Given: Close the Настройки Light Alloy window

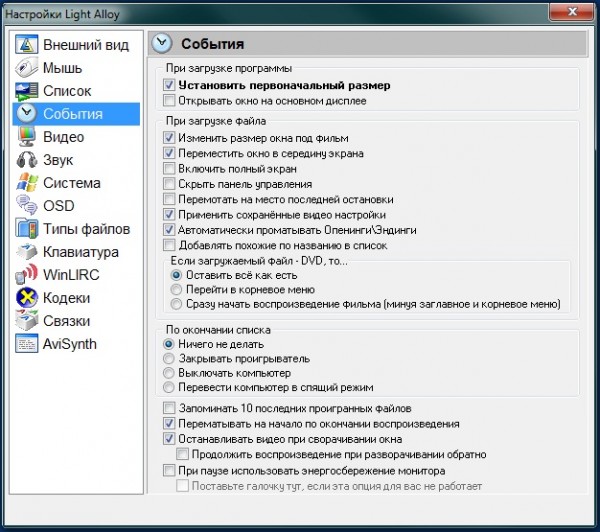Looking at the screenshot, I should point(572,12).
